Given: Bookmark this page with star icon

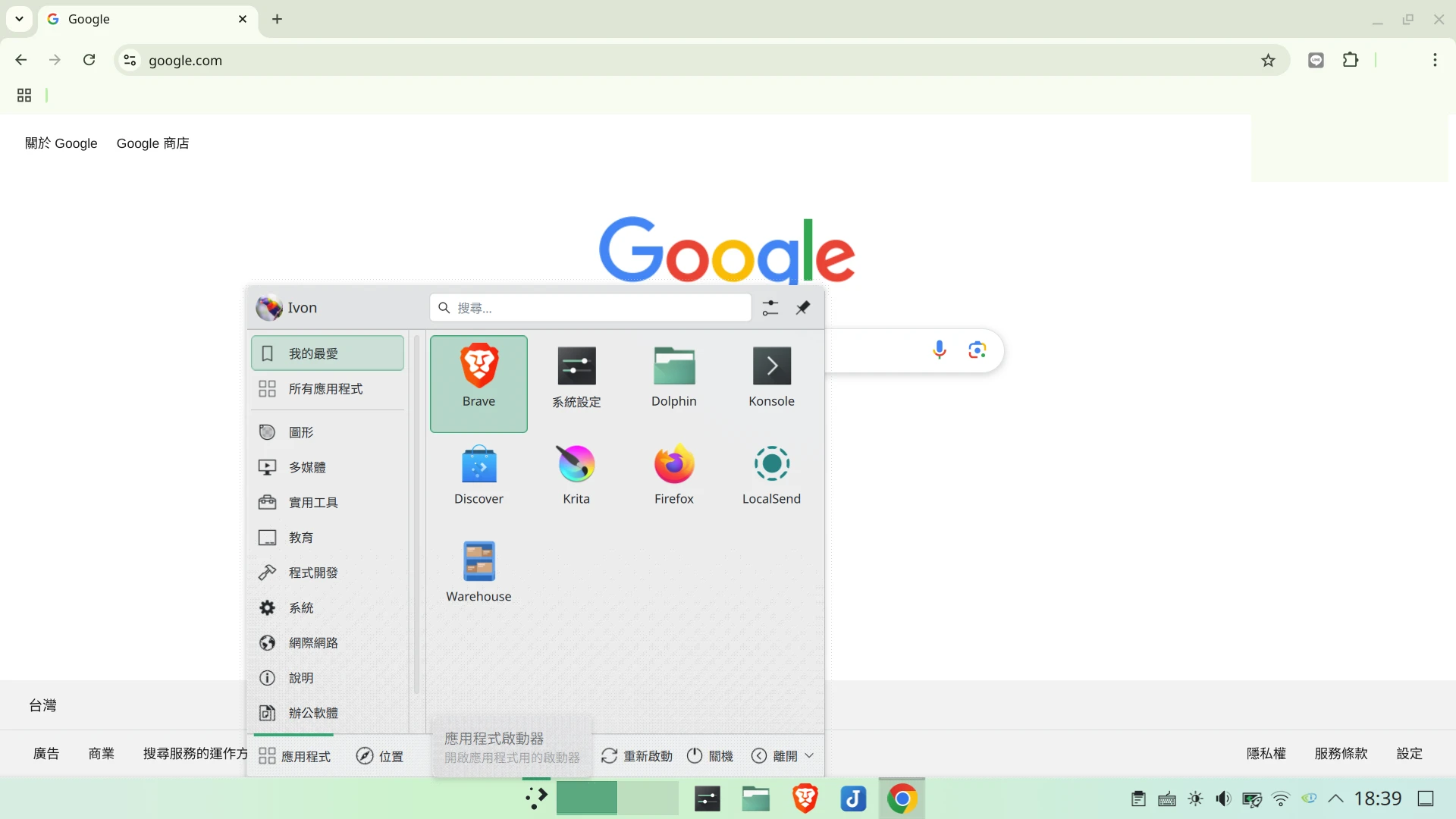Looking at the screenshot, I should [x=1268, y=61].
